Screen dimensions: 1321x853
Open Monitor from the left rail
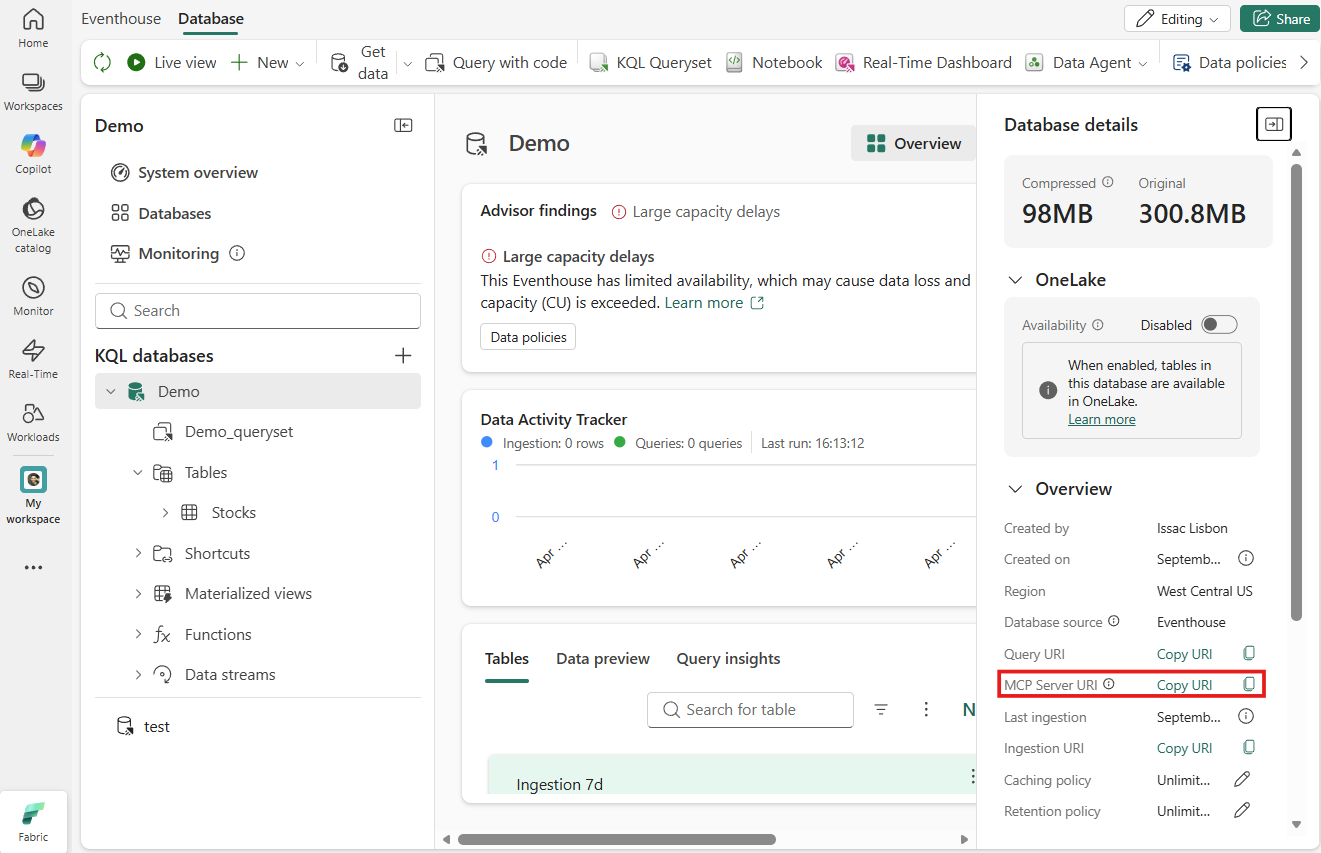click(x=33, y=296)
